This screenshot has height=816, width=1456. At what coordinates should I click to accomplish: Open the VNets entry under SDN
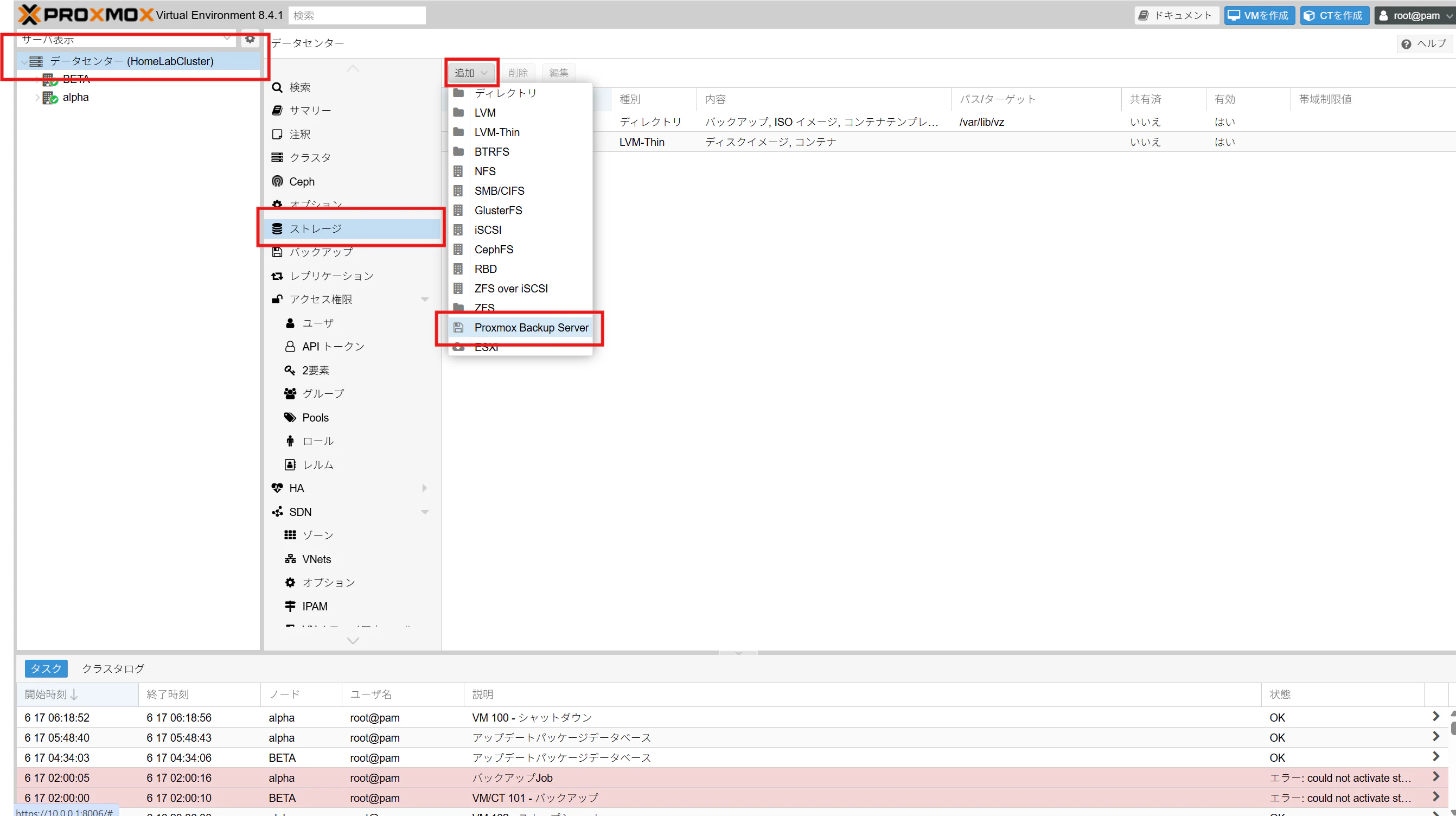pos(316,559)
